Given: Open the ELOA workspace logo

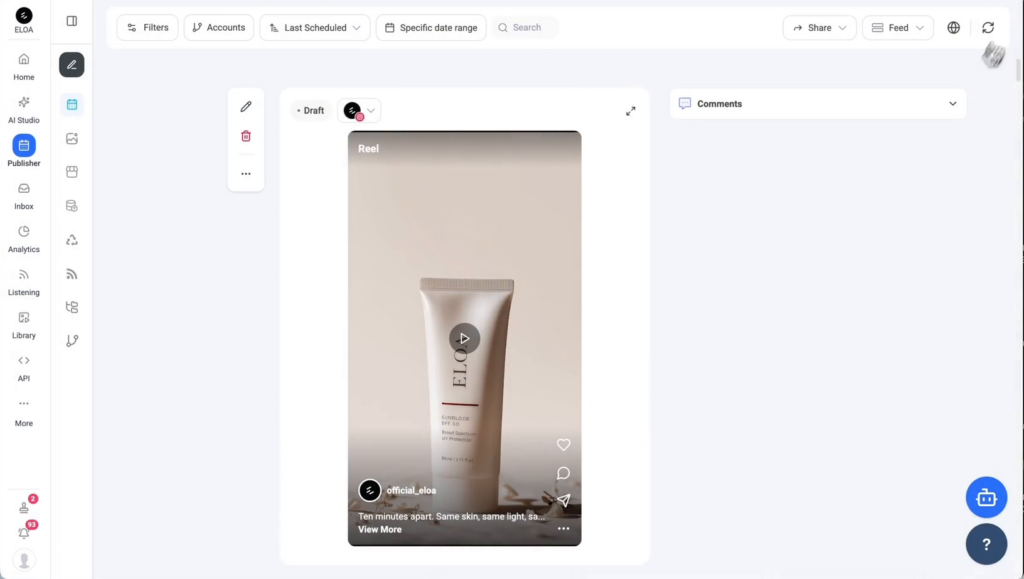Looking at the screenshot, I should click(24, 20).
